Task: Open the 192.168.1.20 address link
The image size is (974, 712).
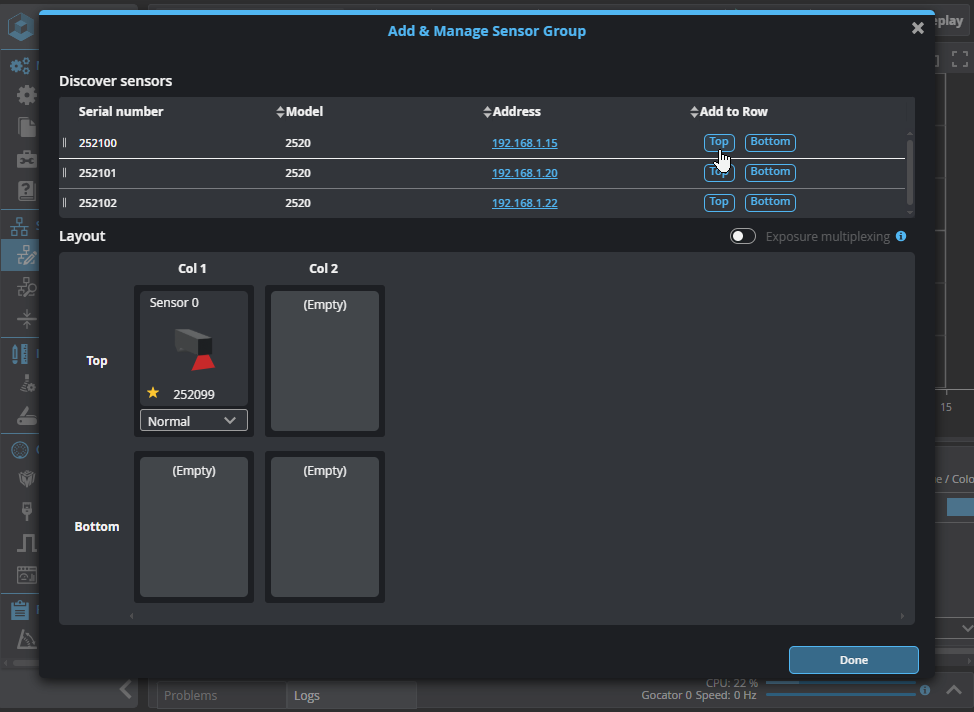Action: [x=524, y=173]
